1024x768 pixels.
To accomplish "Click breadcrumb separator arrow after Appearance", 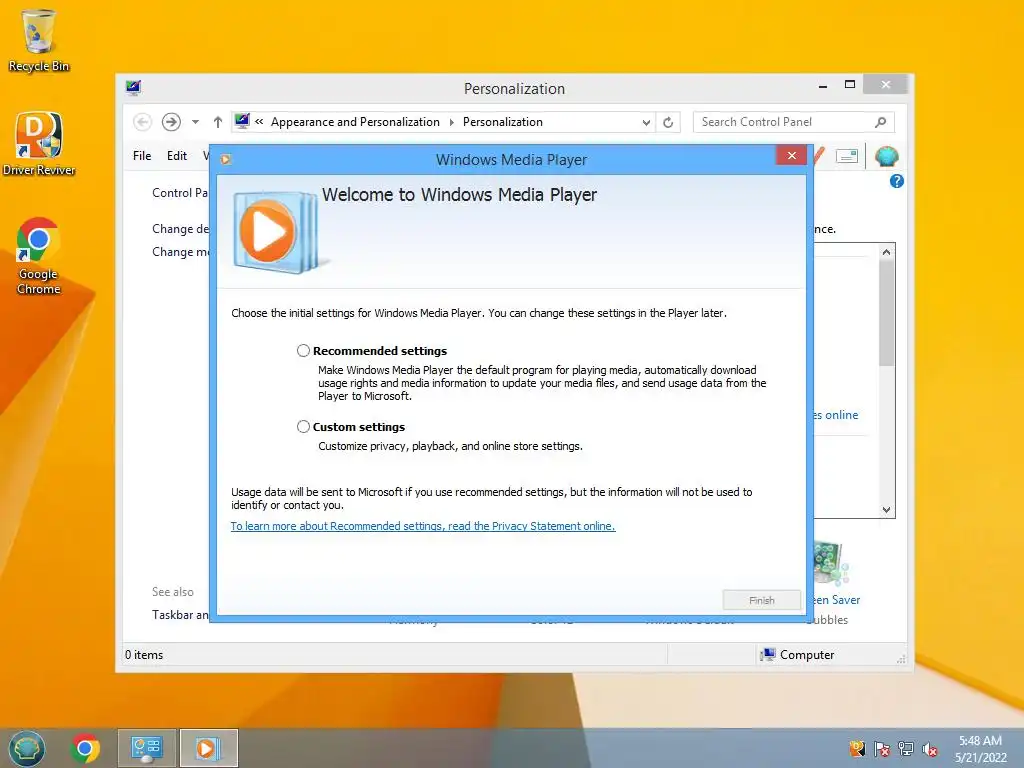I will 451,122.
